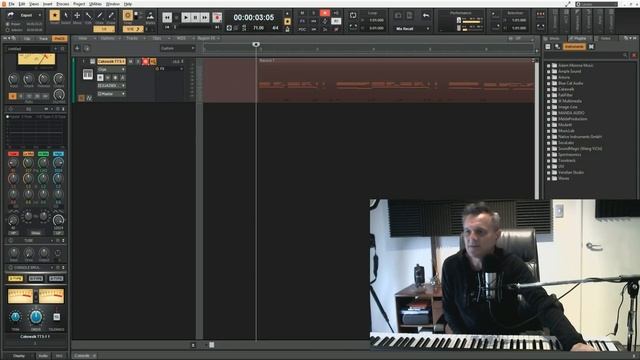Select the S-Type console emulation button

click(16, 279)
